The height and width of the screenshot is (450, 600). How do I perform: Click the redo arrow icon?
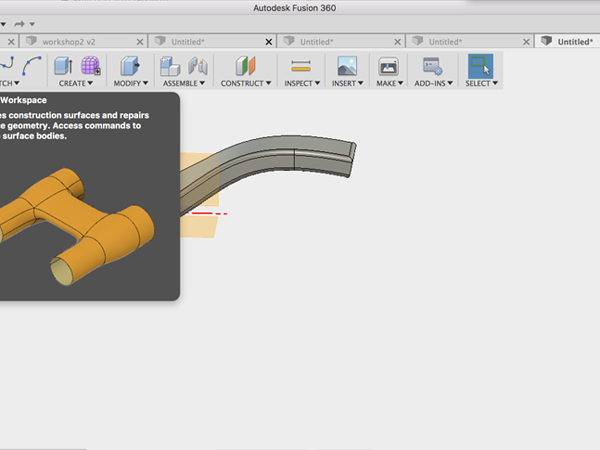[x=19, y=24]
